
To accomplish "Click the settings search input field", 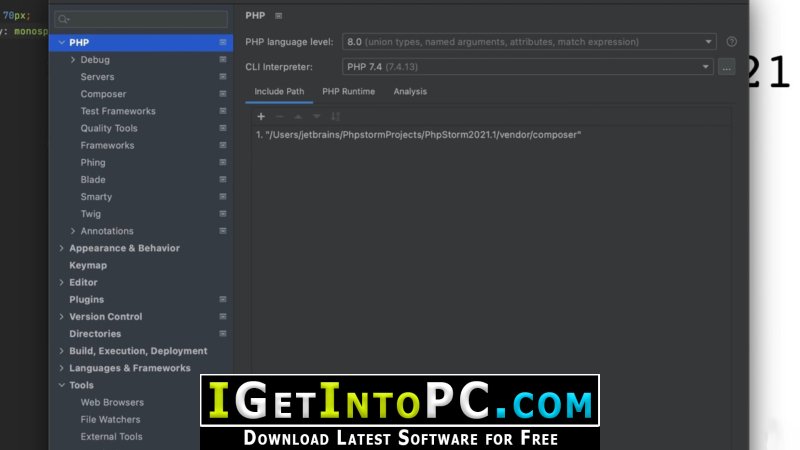I will [141, 19].
